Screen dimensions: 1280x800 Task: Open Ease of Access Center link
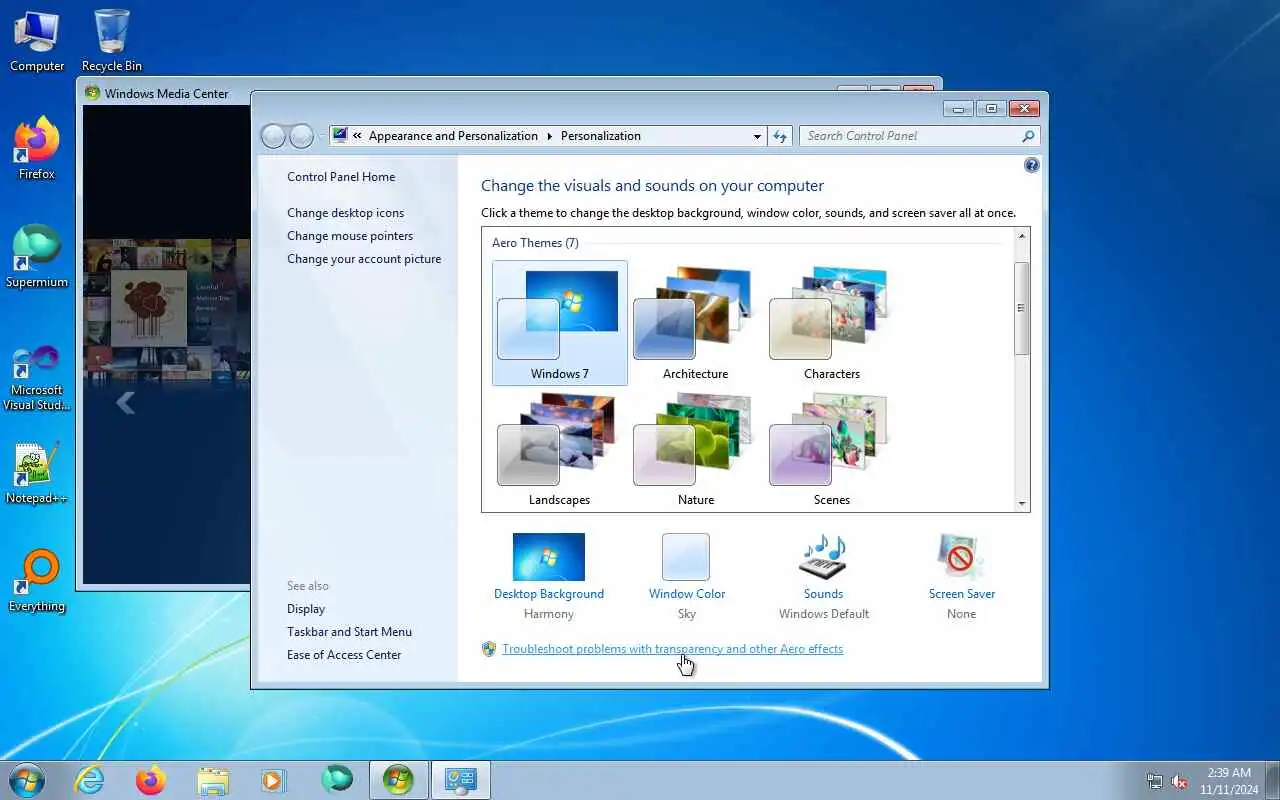344,655
